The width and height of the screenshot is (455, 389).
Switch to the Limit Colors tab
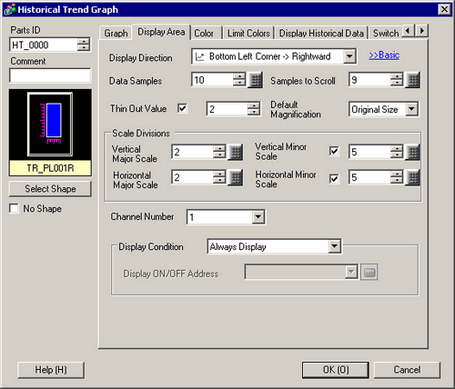[x=249, y=33]
